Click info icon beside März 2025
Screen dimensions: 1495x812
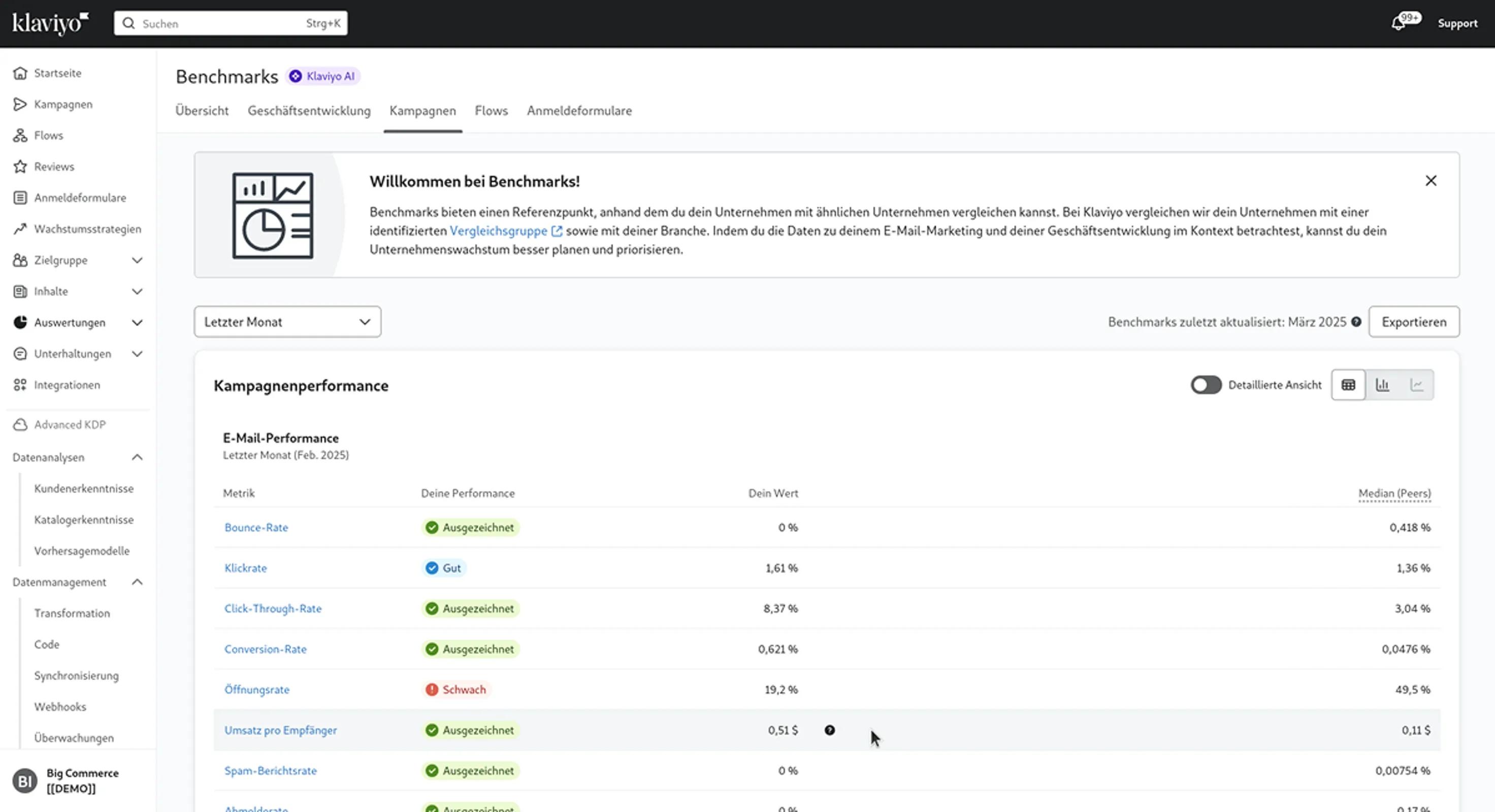click(1356, 322)
